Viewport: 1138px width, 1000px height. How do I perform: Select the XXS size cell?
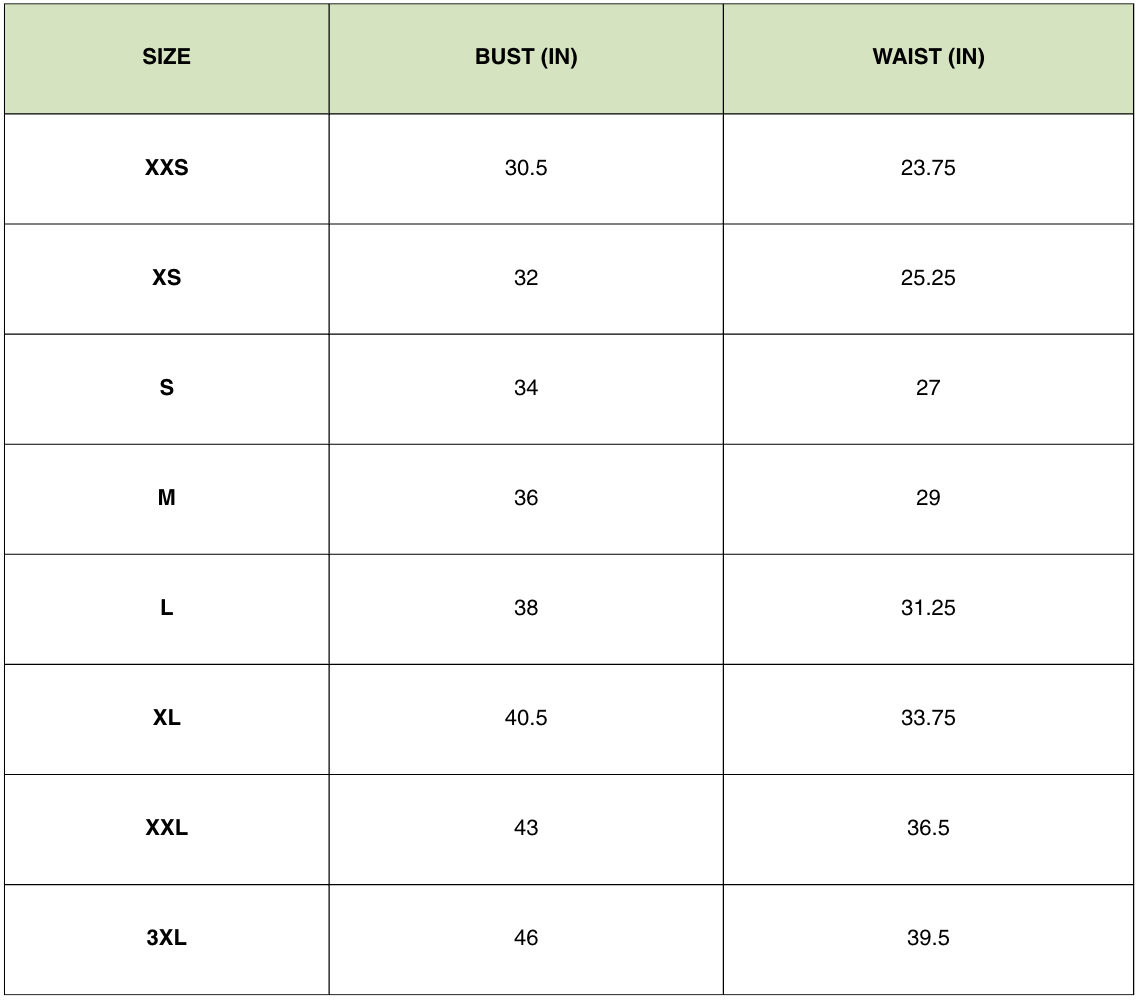pyautogui.click(x=166, y=168)
